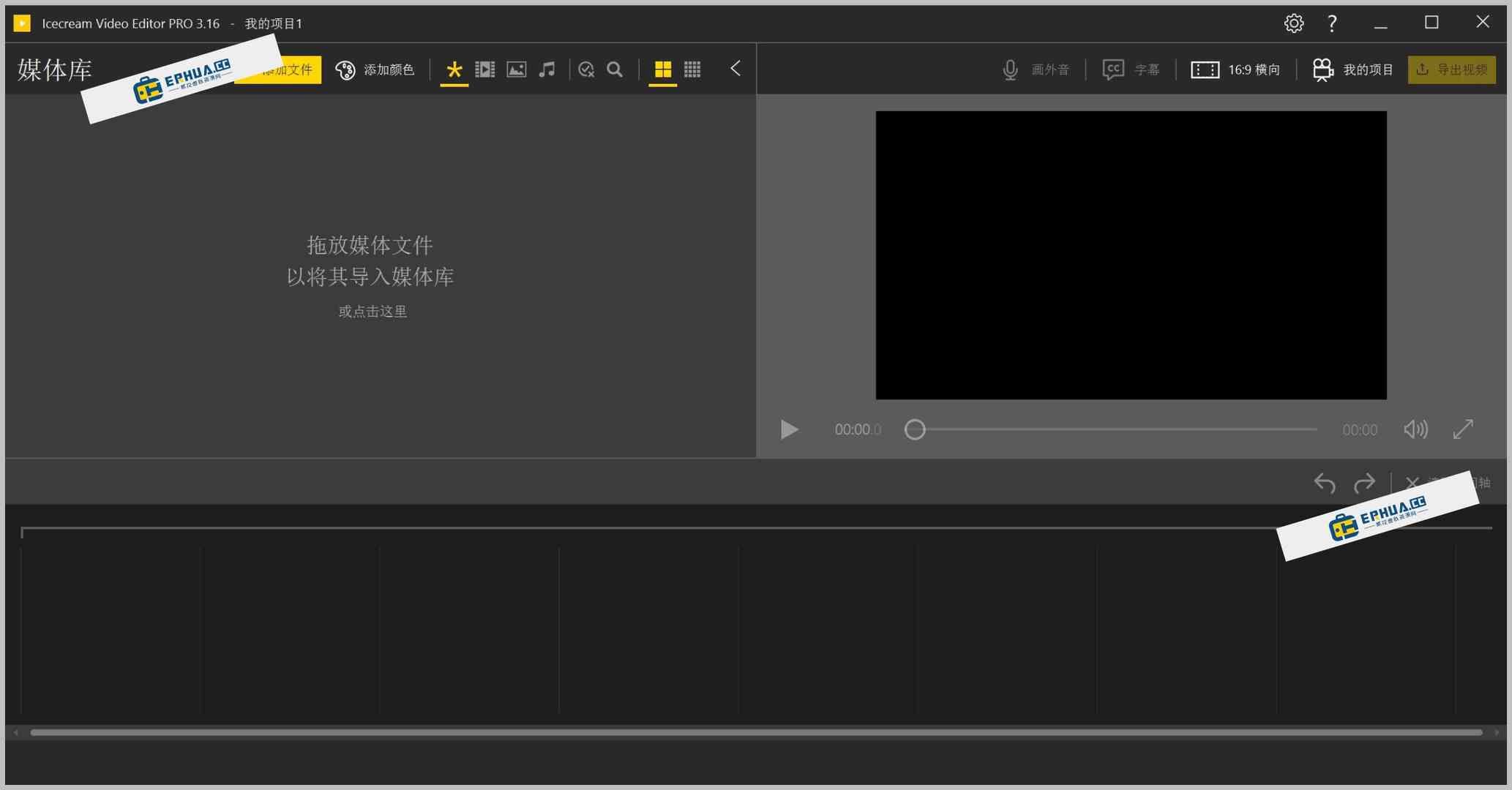Click the 添加颜色 add color button
The height and width of the screenshot is (790, 1512).
pyautogui.click(x=375, y=69)
